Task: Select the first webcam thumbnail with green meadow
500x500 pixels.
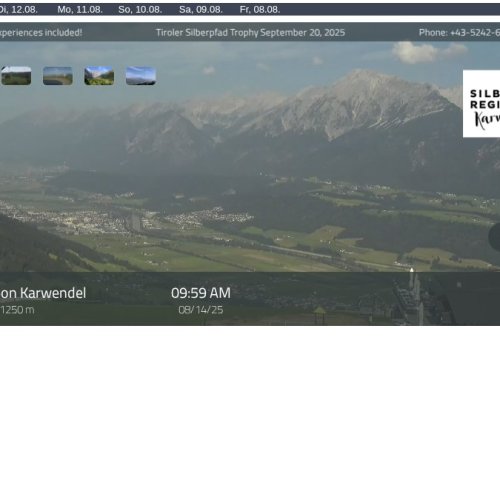Action: tap(16, 76)
